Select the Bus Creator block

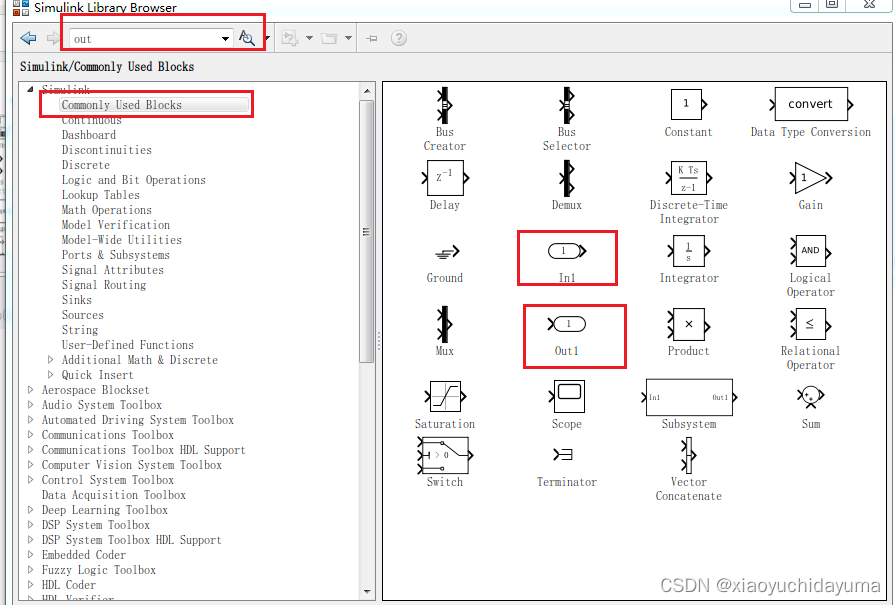pos(445,106)
